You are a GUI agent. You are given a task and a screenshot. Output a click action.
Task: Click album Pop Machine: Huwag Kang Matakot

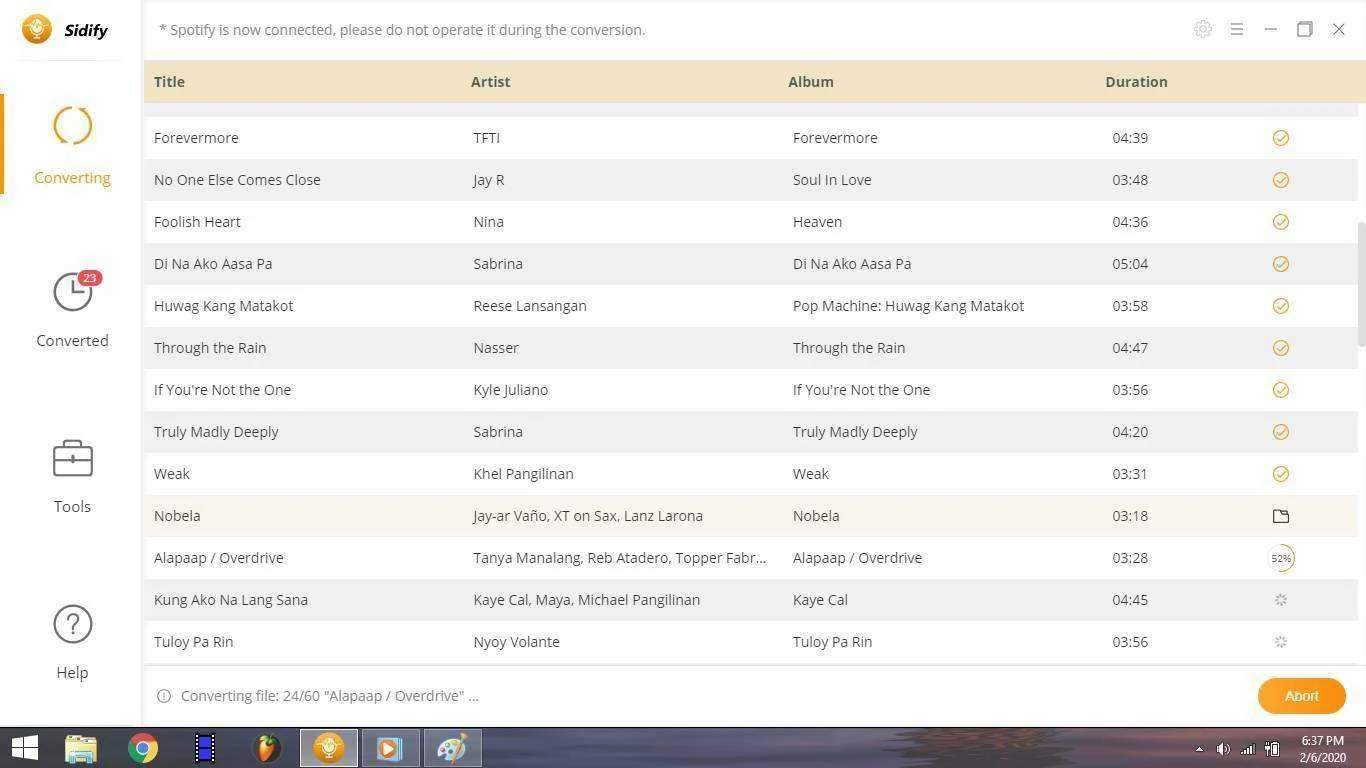coord(908,306)
